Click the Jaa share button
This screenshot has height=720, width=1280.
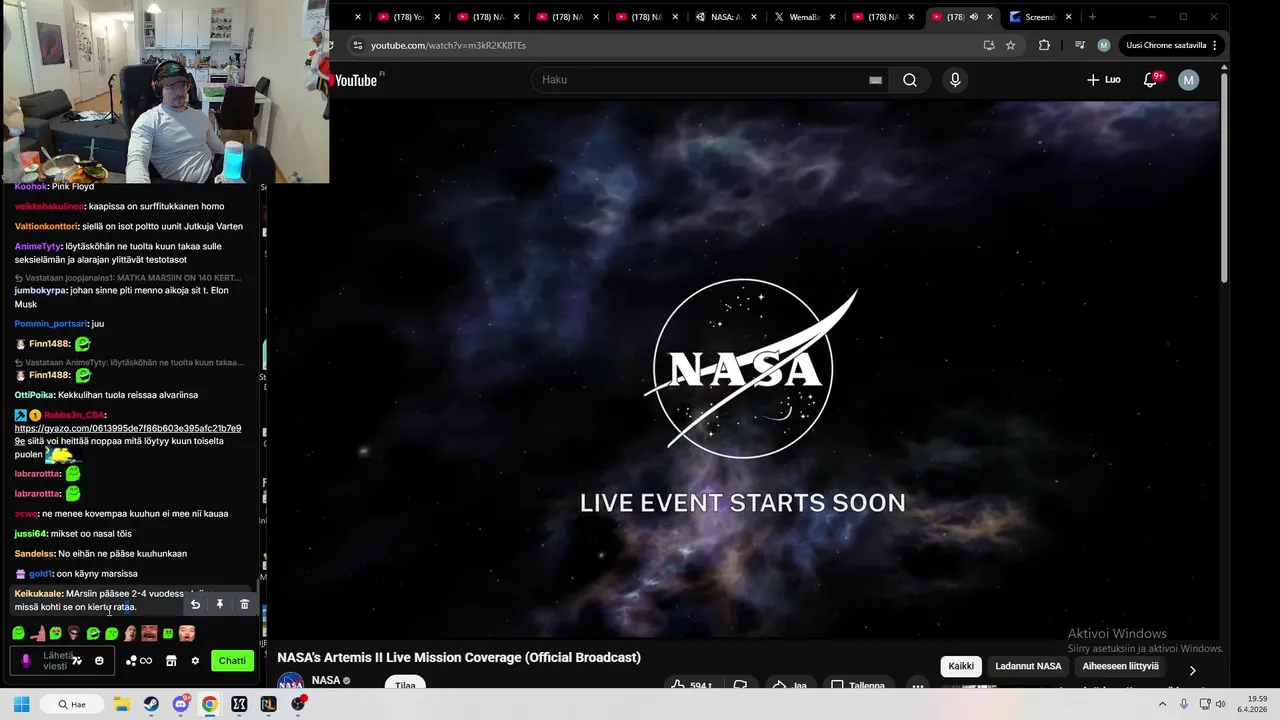[789, 685]
